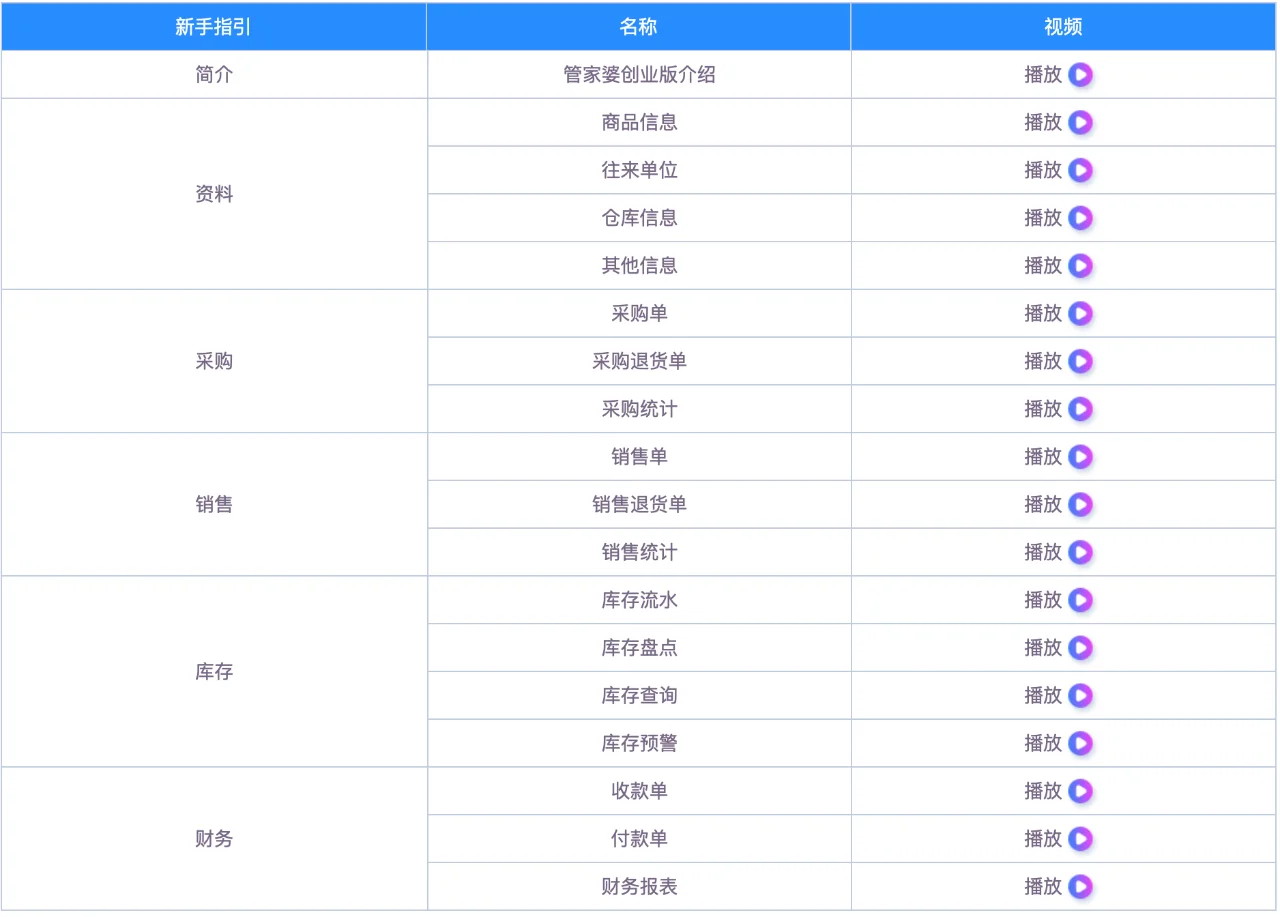Screen dimensions: 1280x917
Task: Click play icon in 销售单 row
Action: click(x=1080, y=457)
